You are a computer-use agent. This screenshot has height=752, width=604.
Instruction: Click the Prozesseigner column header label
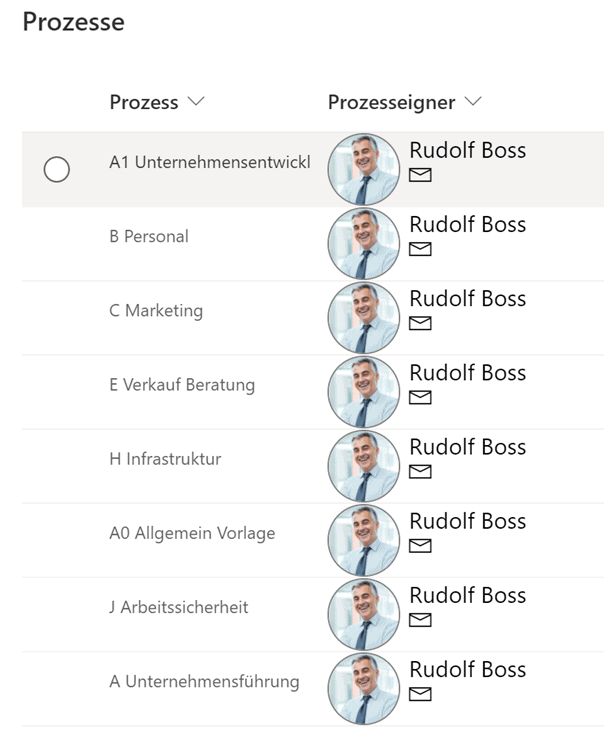(391, 103)
